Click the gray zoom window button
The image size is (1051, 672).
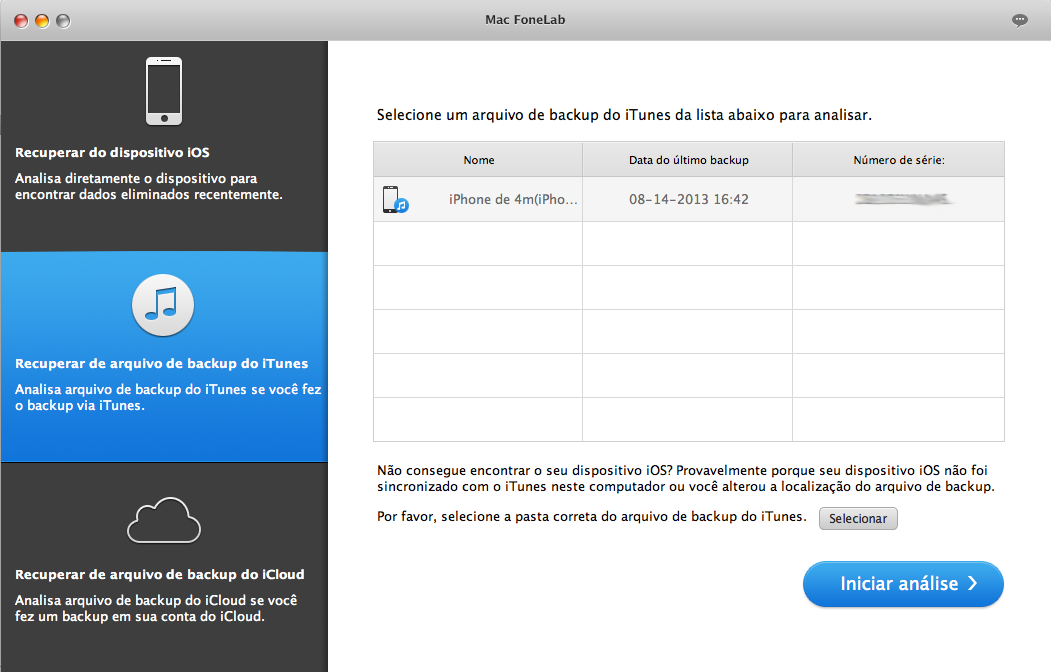(x=63, y=21)
